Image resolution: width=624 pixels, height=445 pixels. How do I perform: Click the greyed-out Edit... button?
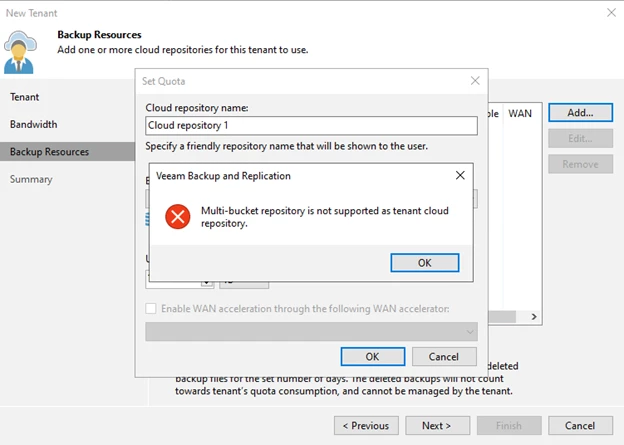point(580,139)
